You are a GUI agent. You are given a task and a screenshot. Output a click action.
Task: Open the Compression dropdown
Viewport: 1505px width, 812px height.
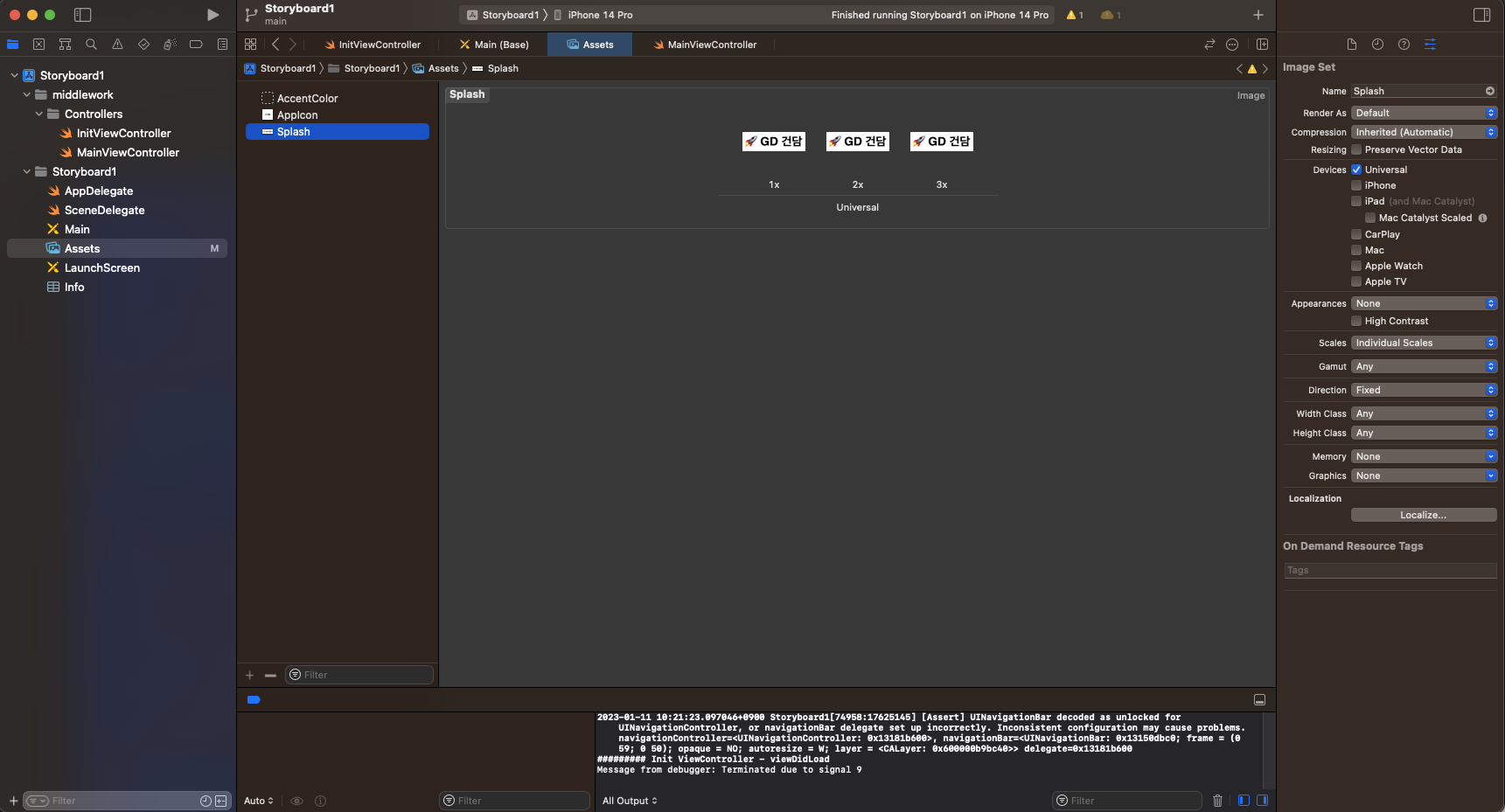[1424, 132]
